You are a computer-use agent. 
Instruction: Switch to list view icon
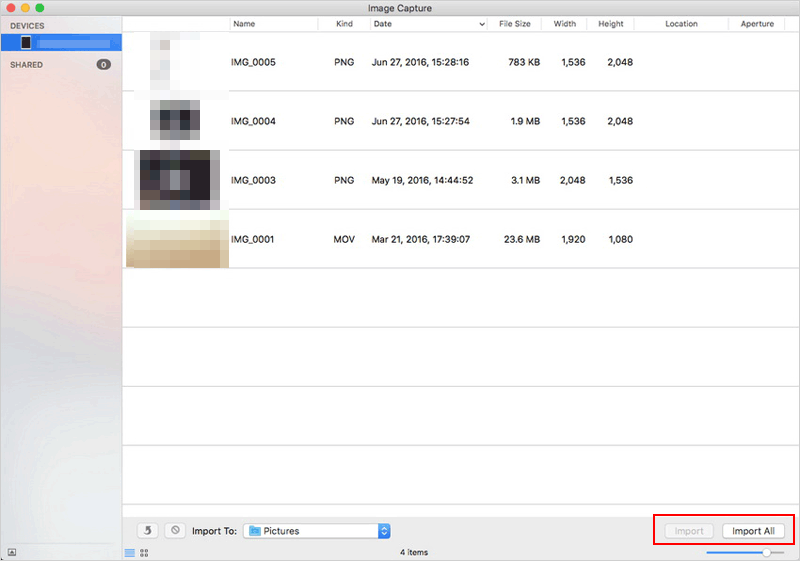click(130, 553)
